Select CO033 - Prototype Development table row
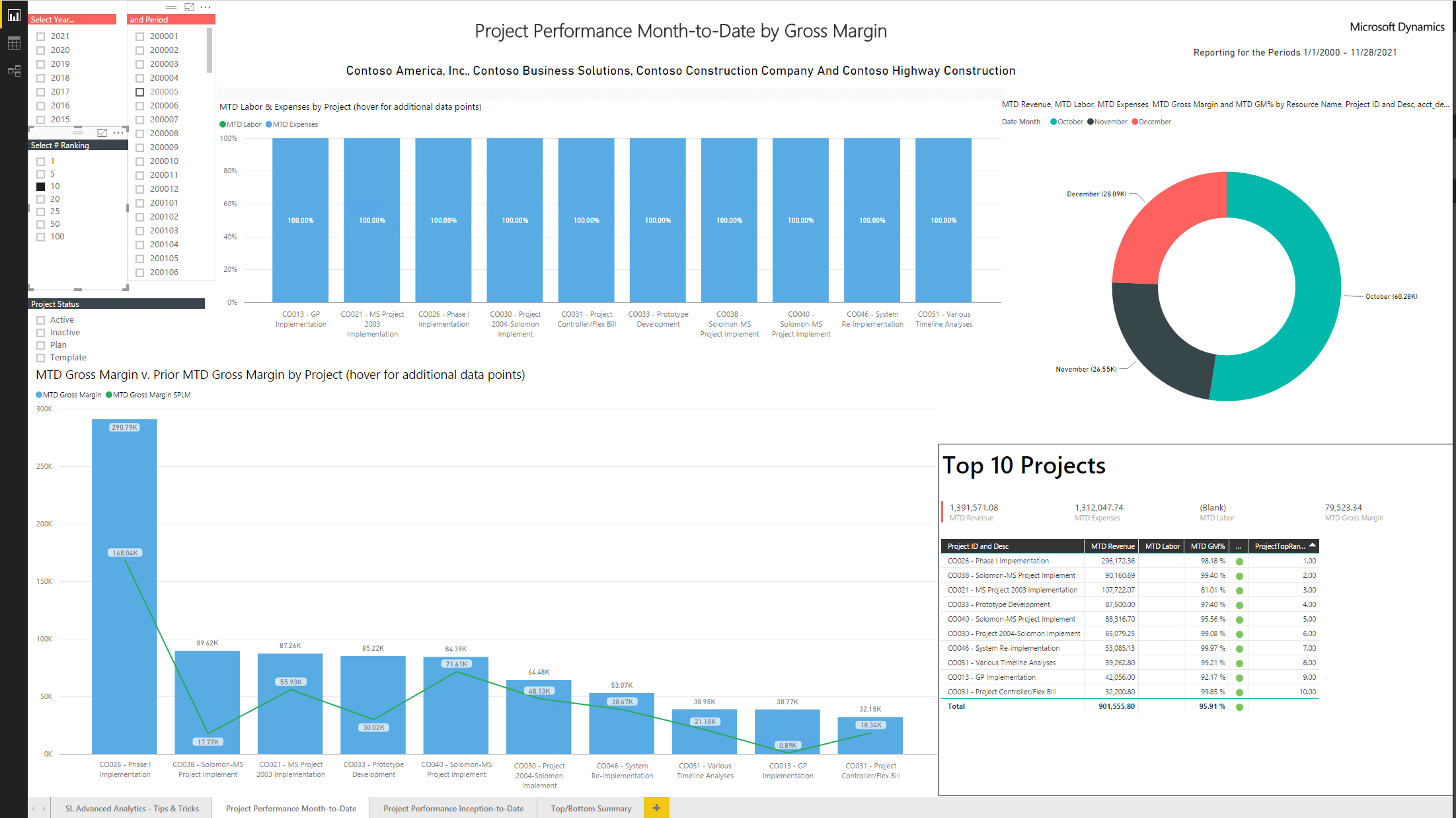The image size is (1456, 818). point(1130,605)
